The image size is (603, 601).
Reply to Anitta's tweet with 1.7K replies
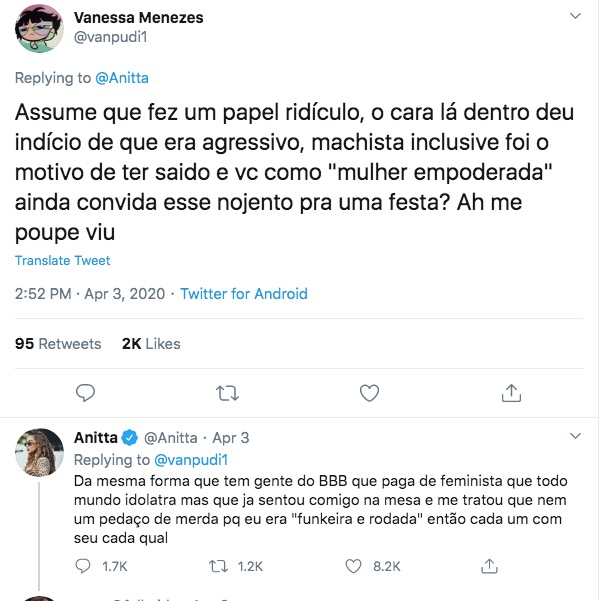pos(85,566)
